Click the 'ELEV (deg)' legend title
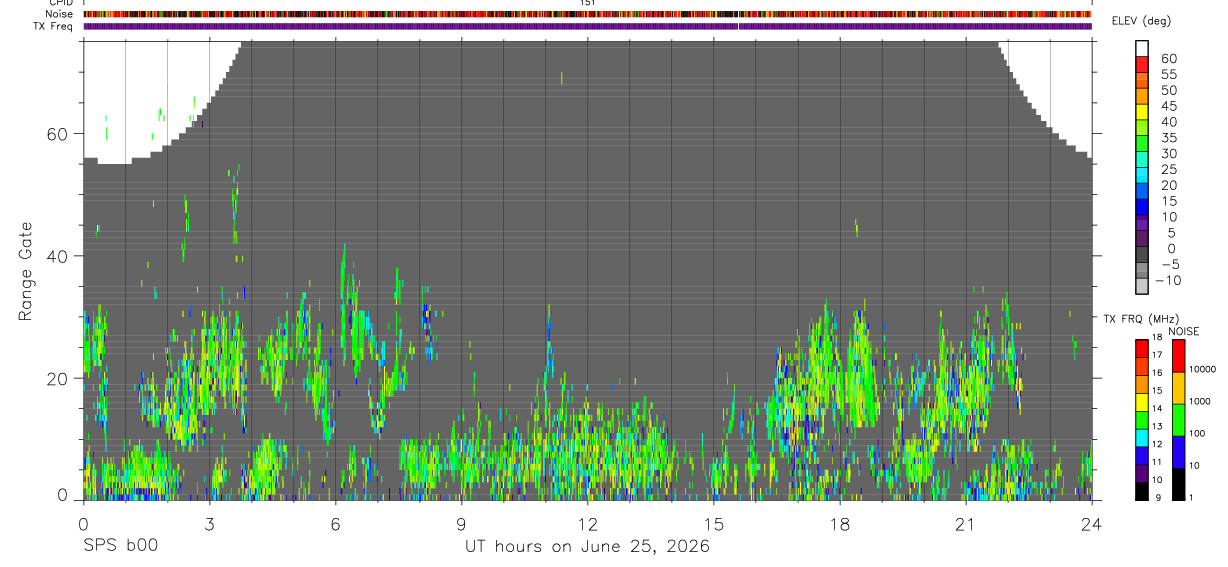 (x=1142, y=21)
